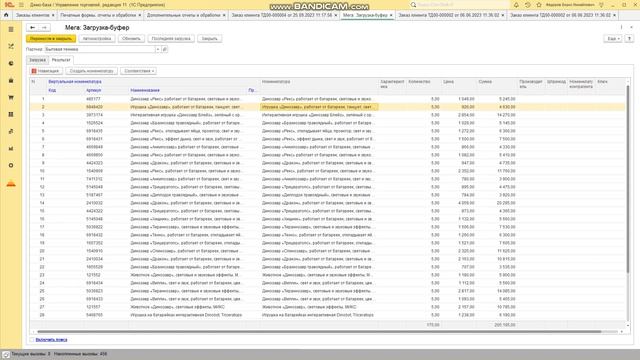
Task: Click the table's horizontal scrollbar
Action: click(x=318, y=331)
